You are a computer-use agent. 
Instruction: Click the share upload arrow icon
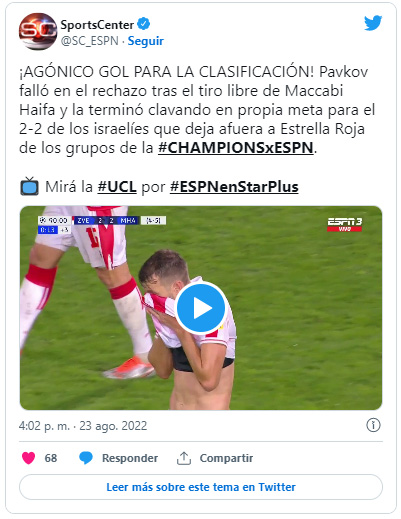pos(184,458)
